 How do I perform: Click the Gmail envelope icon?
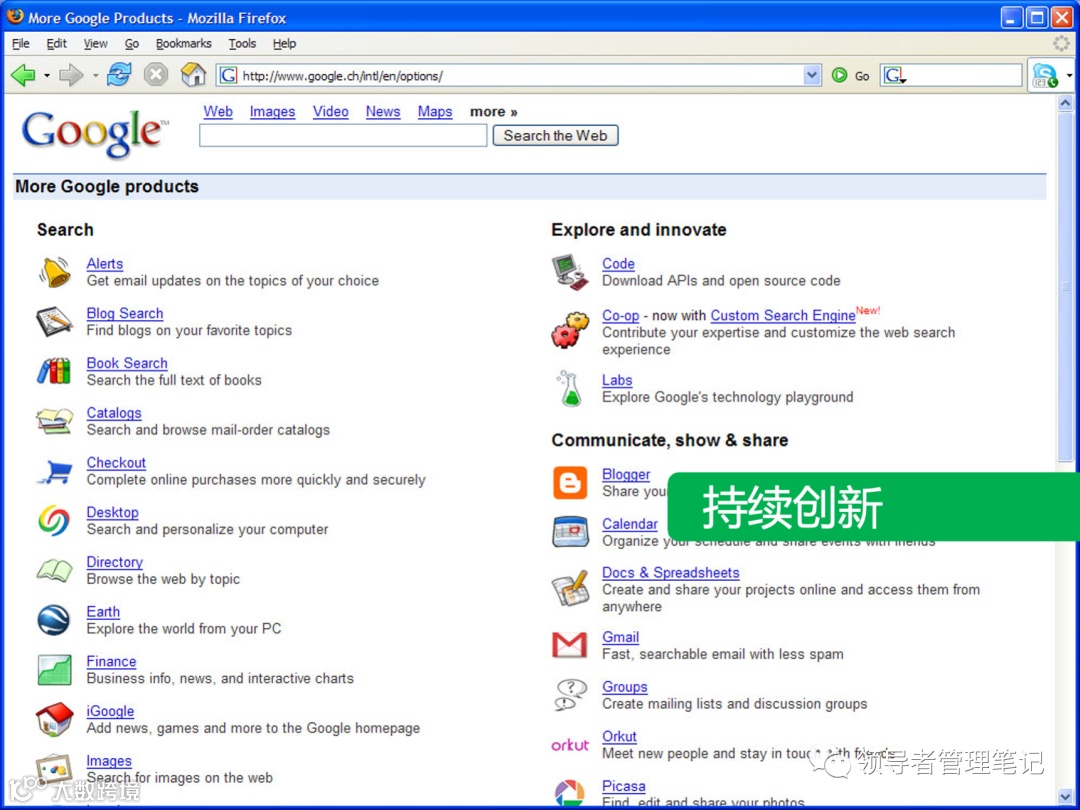click(570, 645)
